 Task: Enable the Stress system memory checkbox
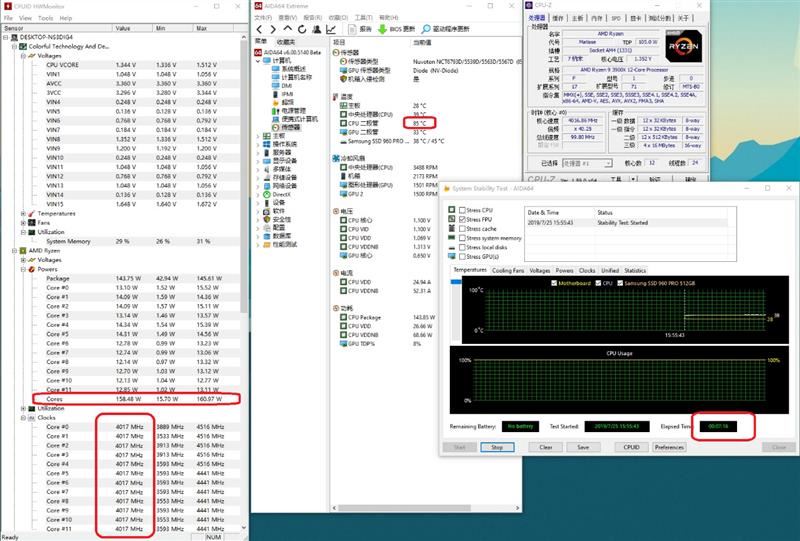click(x=462, y=238)
